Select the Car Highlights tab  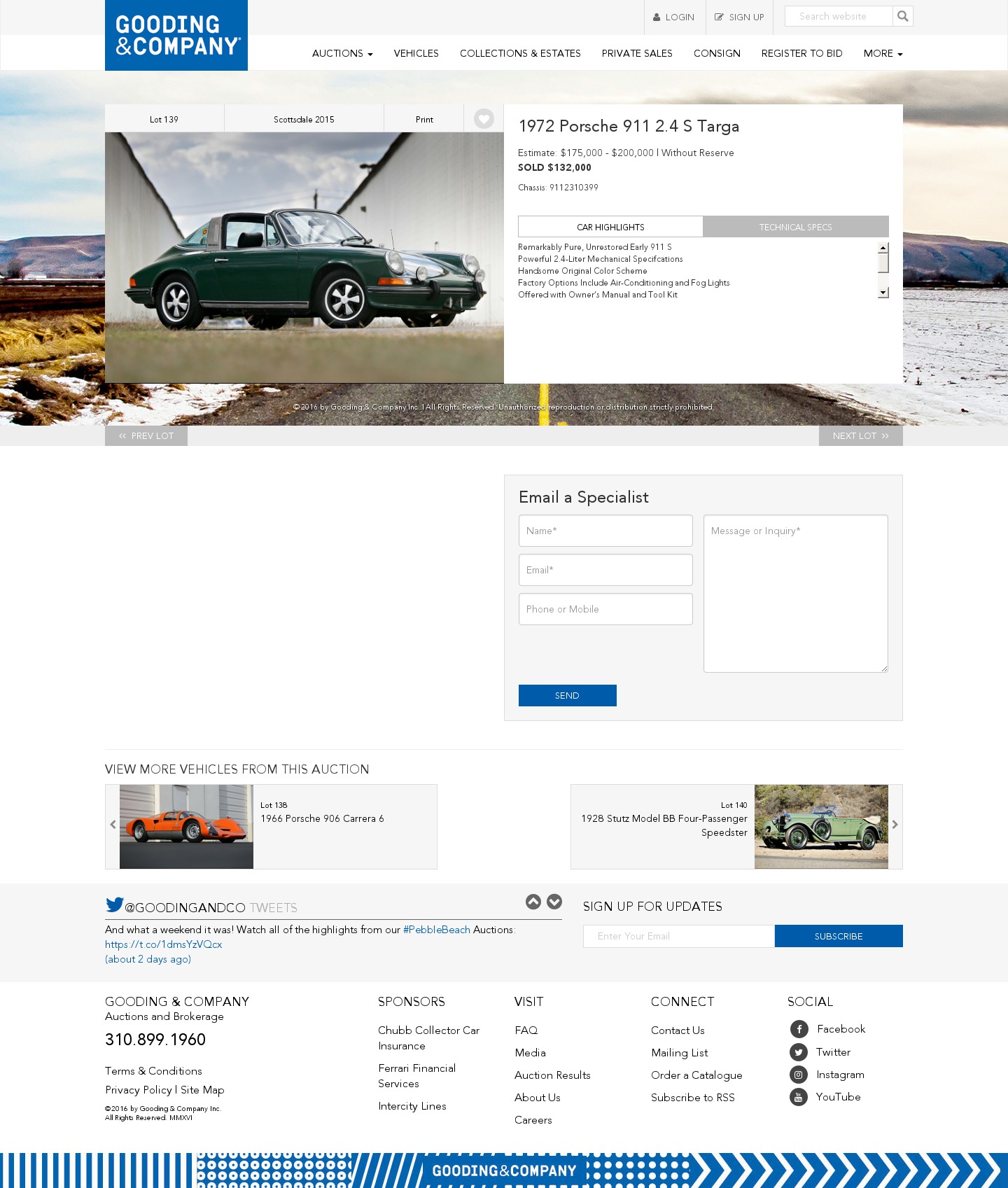point(610,227)
